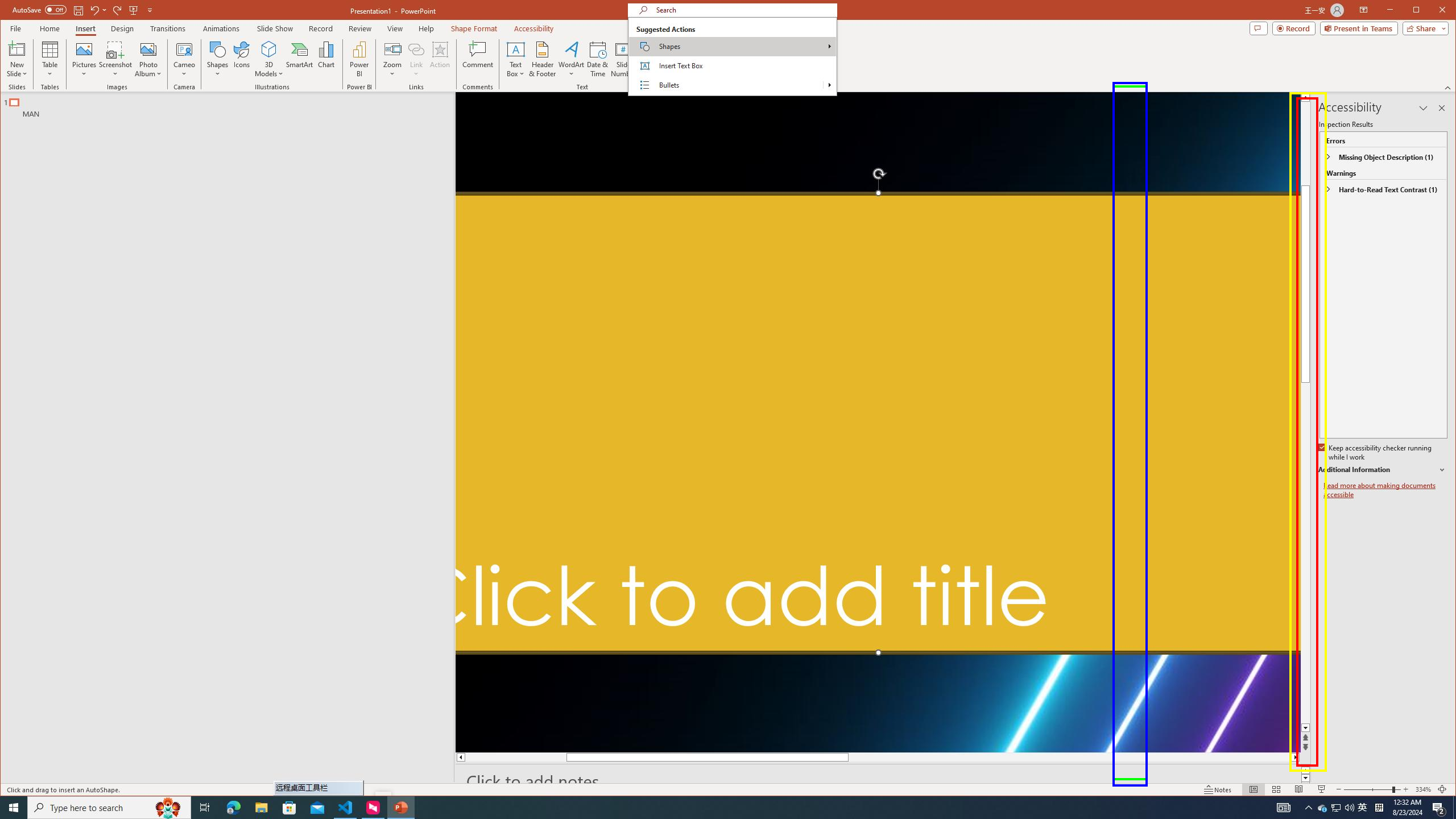Insert a Table from the ribbon

tap(50, 59)
